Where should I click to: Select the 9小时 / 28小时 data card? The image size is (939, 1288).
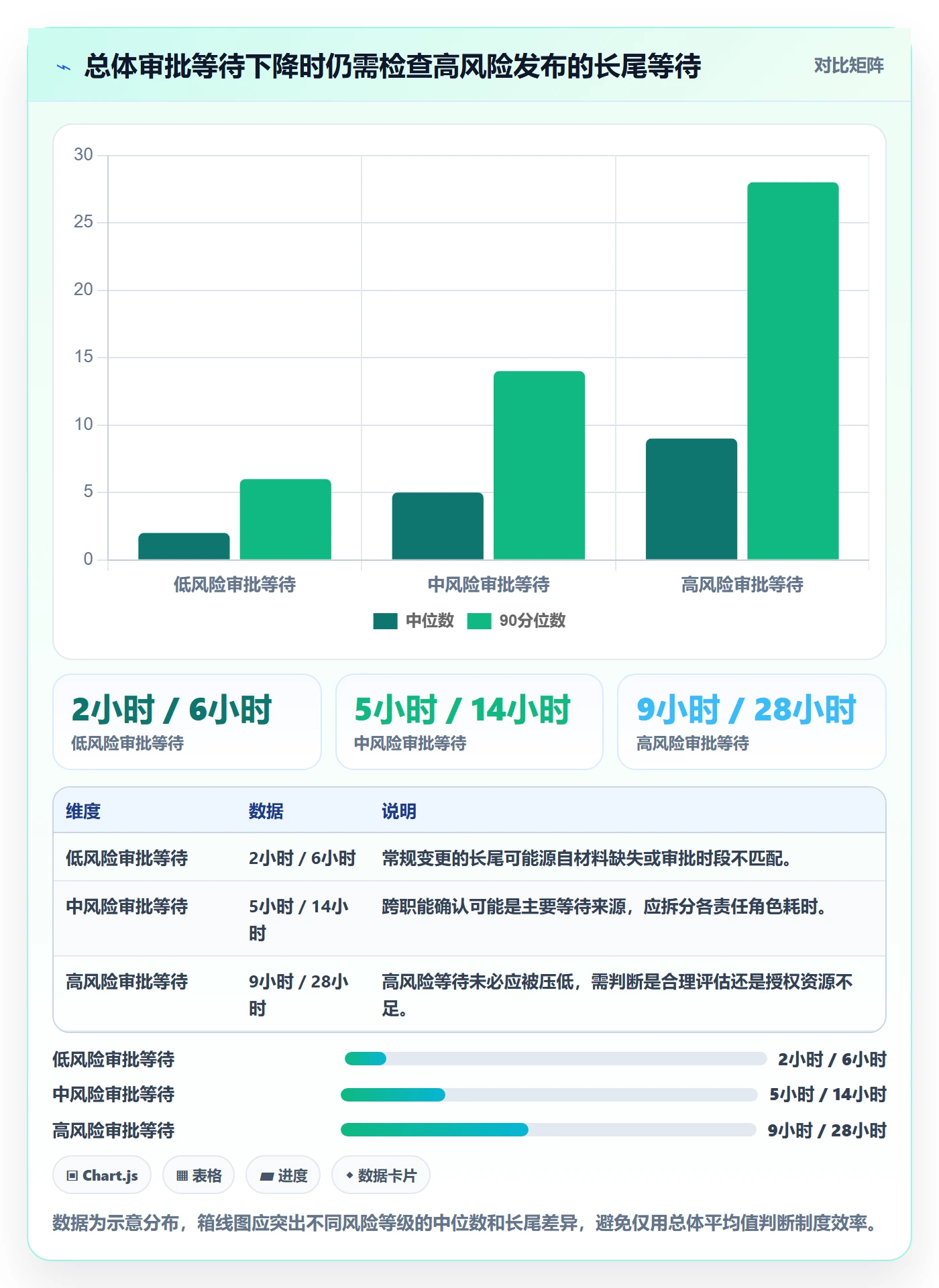coord(752,722)
